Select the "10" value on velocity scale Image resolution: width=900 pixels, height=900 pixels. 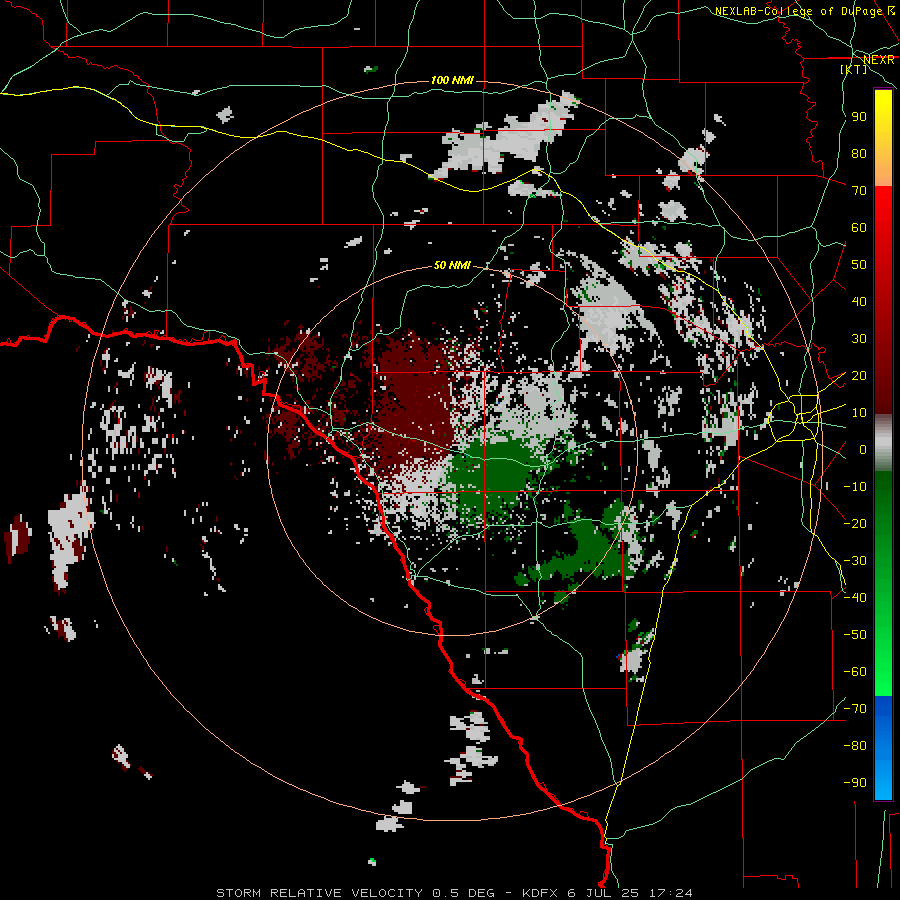click(859, 413)
